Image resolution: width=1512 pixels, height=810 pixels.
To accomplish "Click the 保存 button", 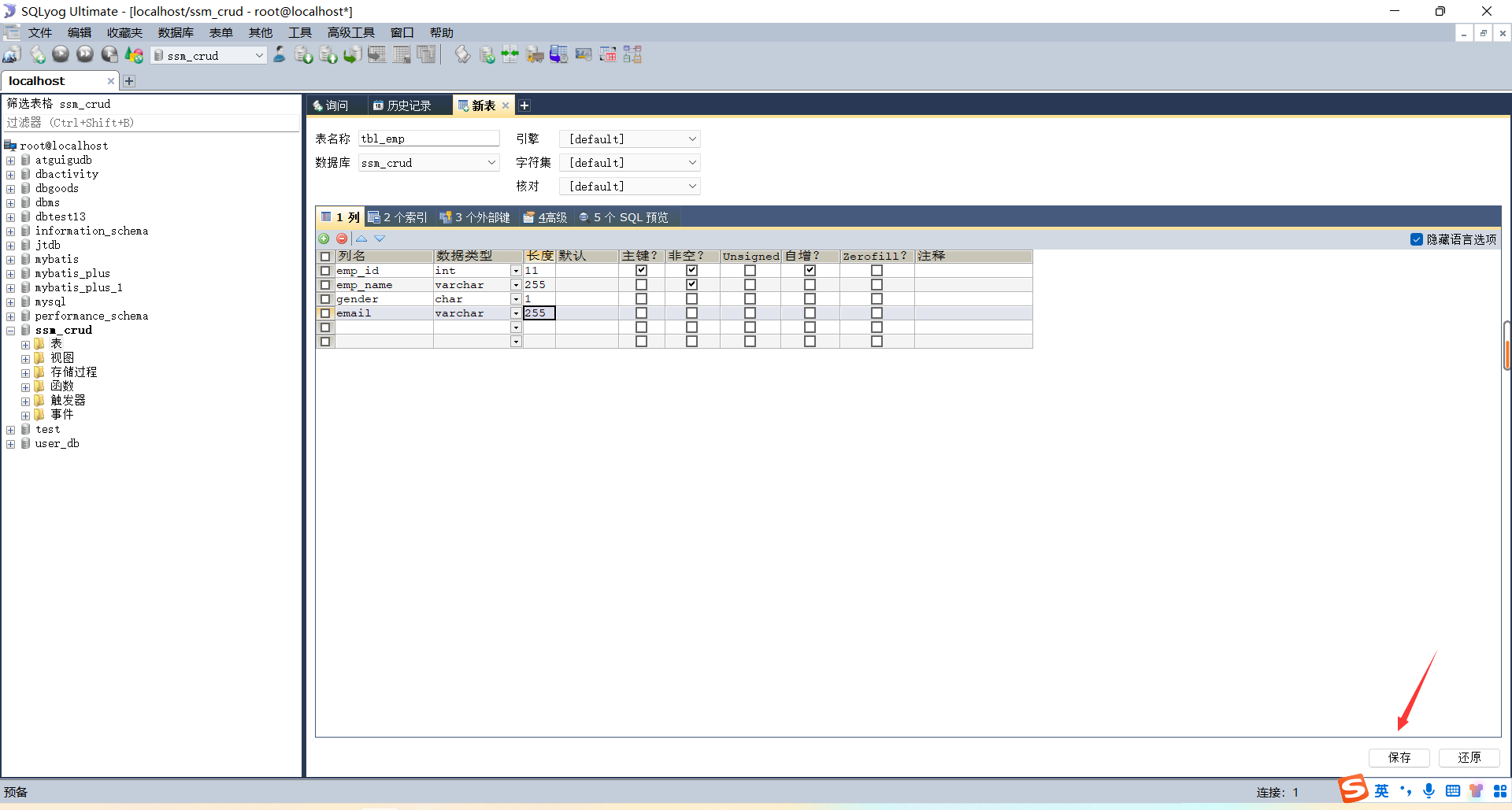I will tap(1399, 757).
